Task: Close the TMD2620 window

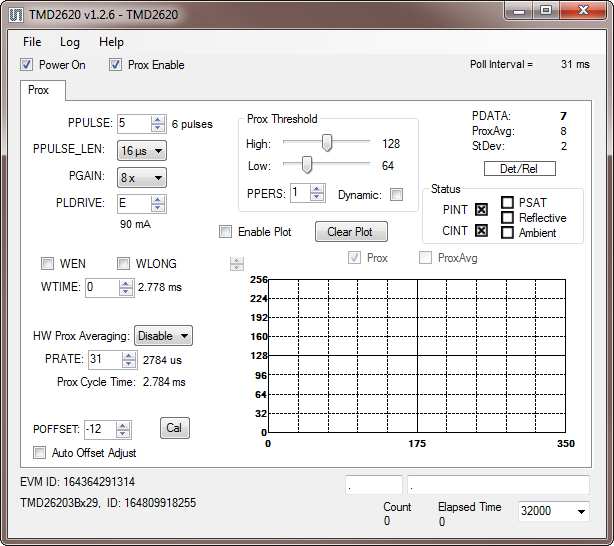Action: (583, 11)
